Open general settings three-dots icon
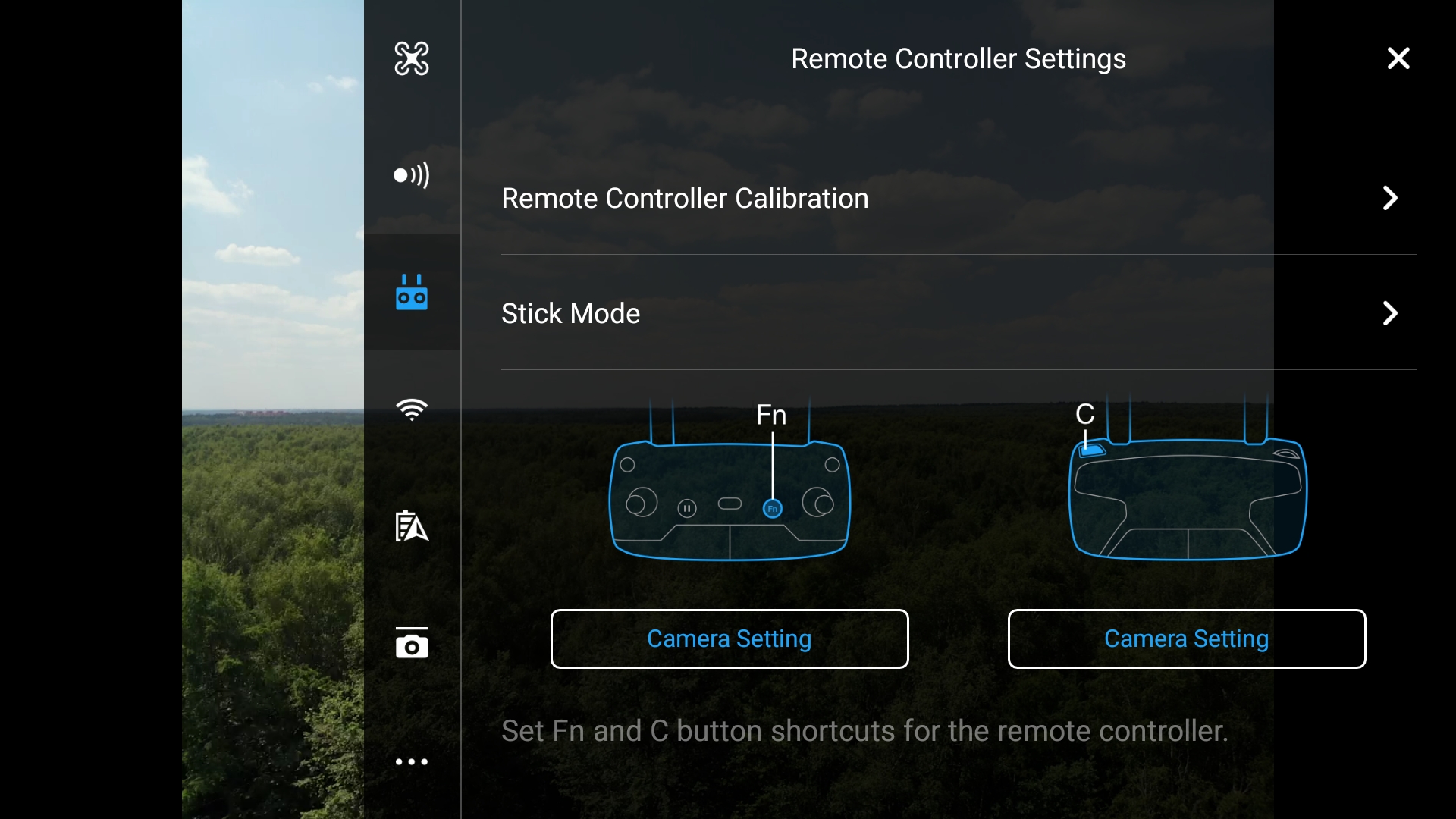This screenshot has height=819, width=1456. (412, 761)
